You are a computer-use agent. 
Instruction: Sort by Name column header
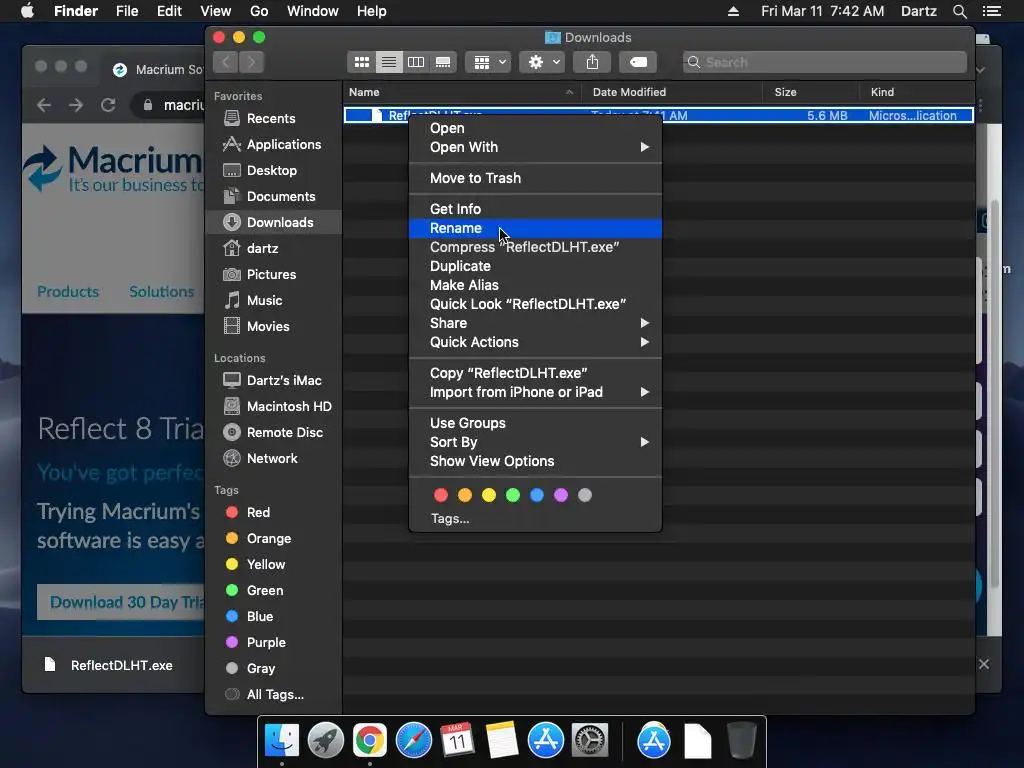[x=462, y=92]
